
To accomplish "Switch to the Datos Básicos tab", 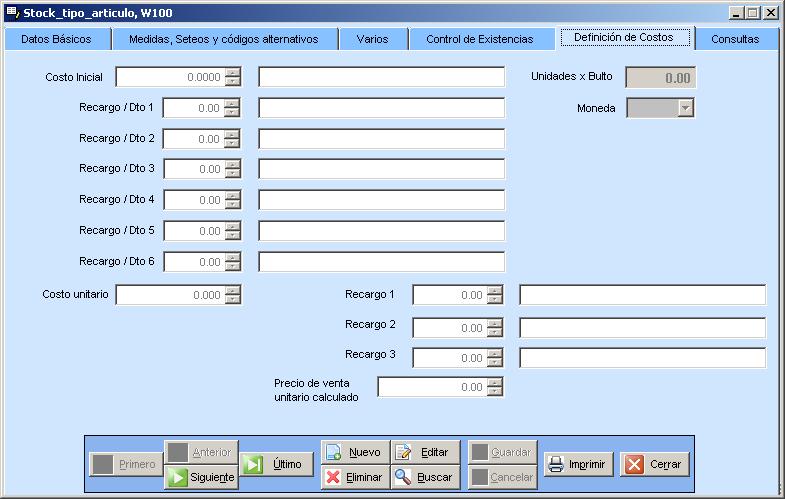I will click(x=56, y=39).
